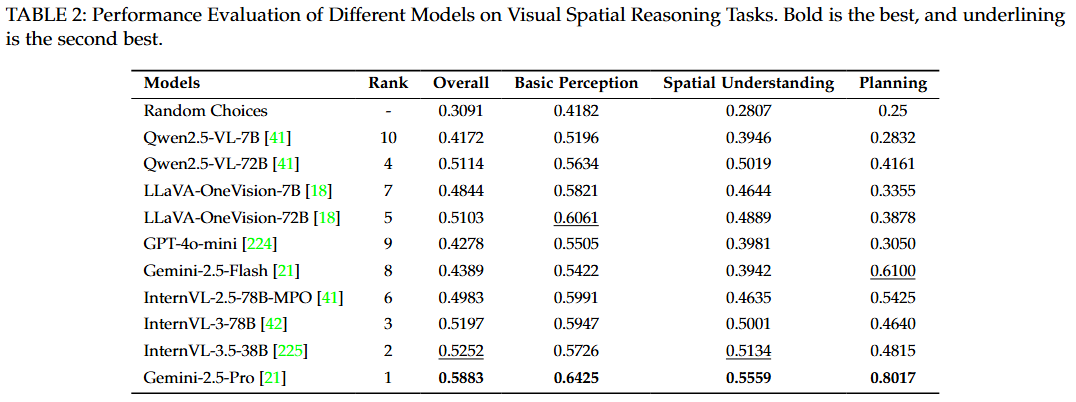Screen dimensions: 1076x402
Task: Select the Rank column header
Action: (389, 84)
